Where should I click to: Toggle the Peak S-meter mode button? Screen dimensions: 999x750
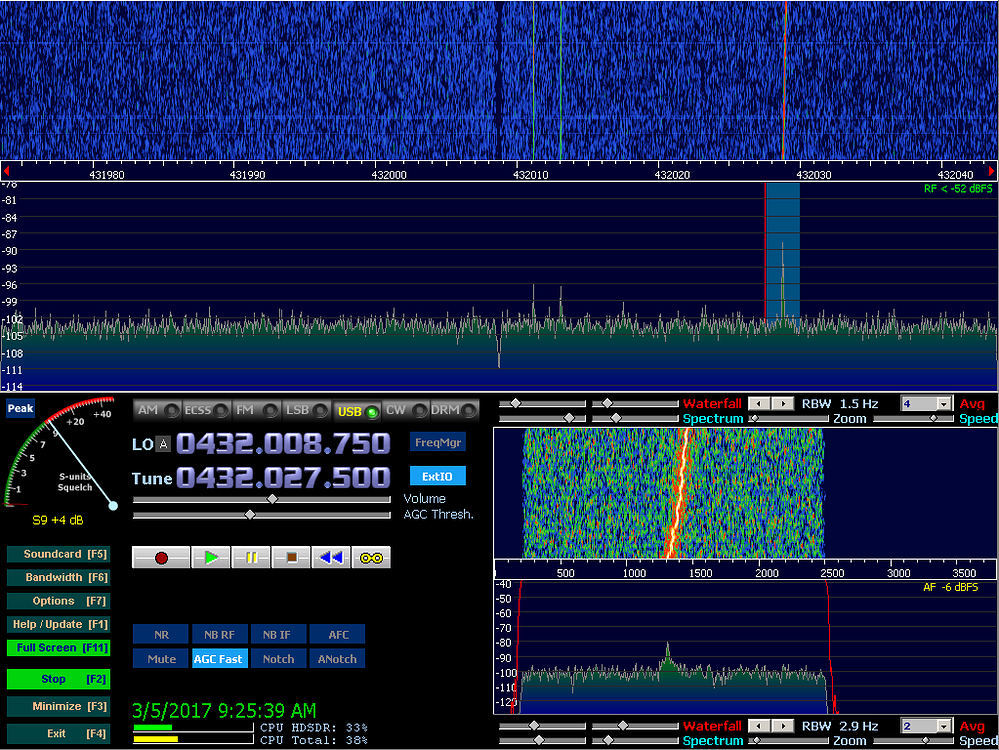click(20, 408)
